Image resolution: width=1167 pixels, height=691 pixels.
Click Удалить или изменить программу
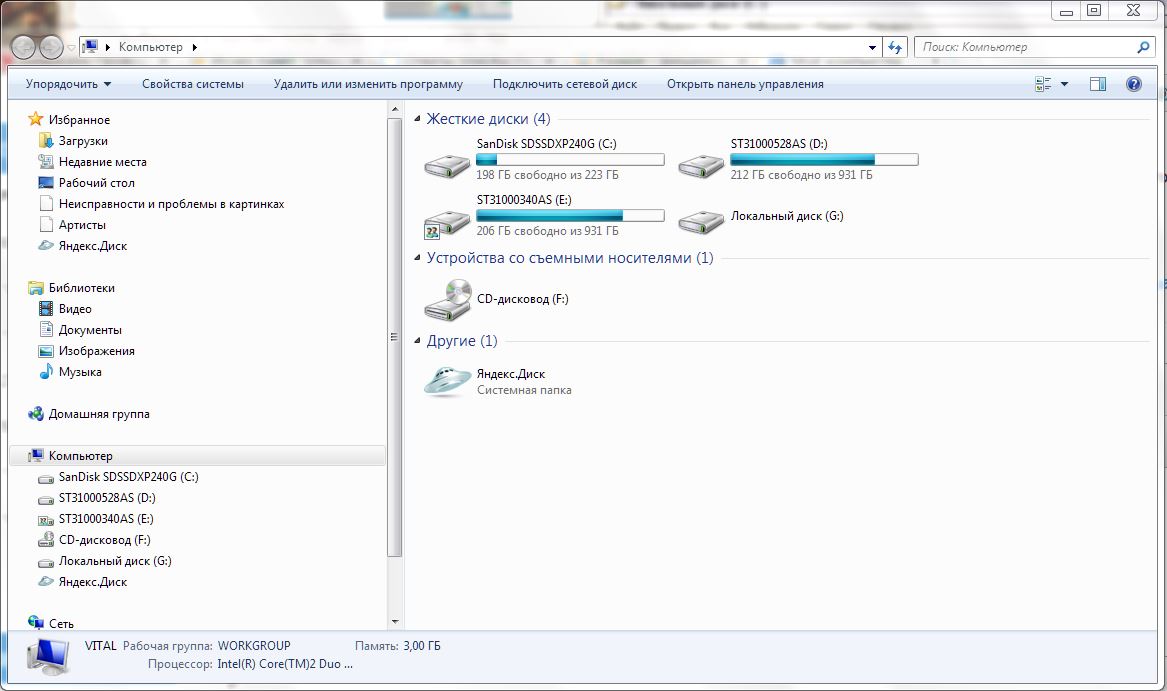pos(368,84)
